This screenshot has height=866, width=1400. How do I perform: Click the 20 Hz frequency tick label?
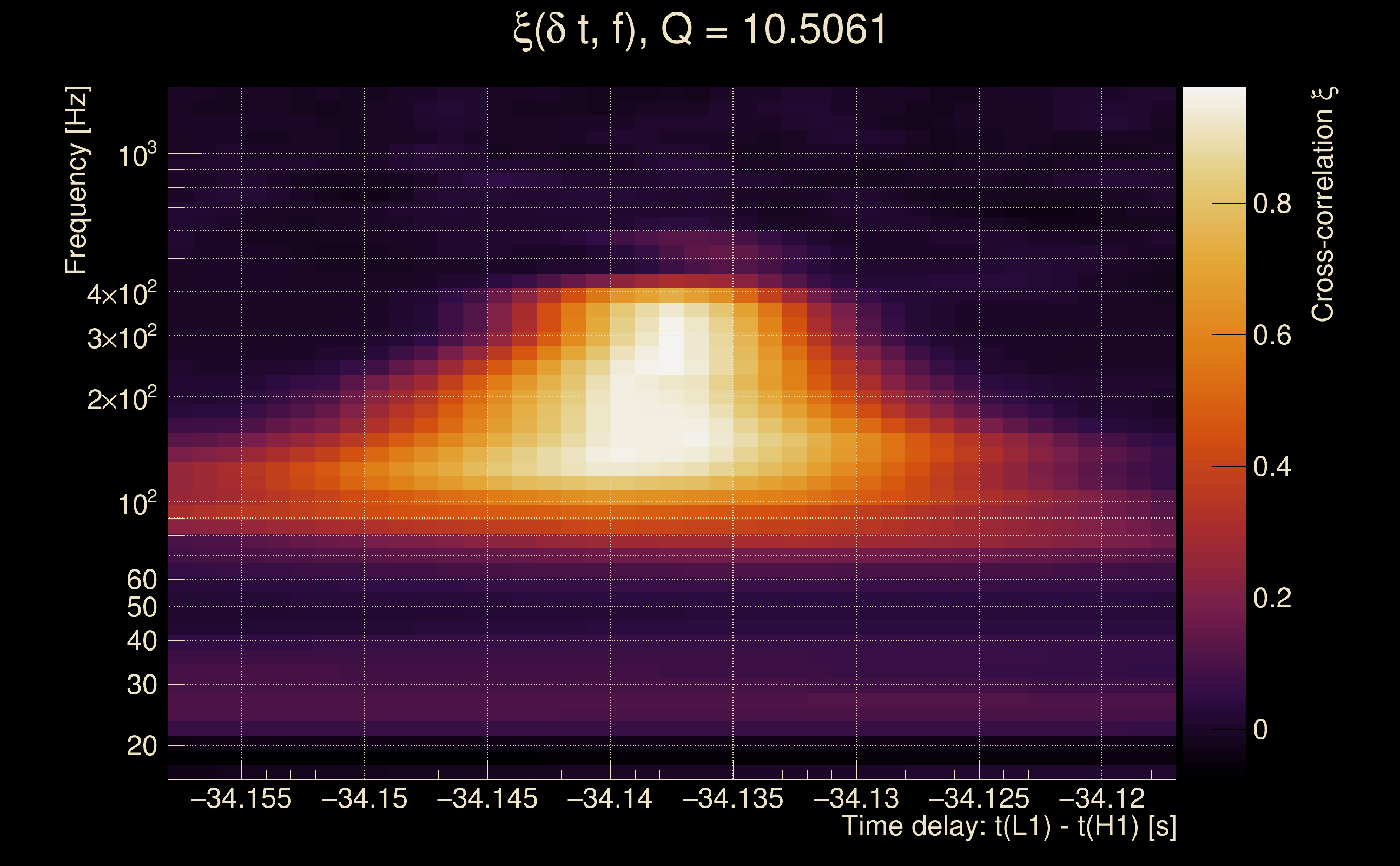click(141, 747)
